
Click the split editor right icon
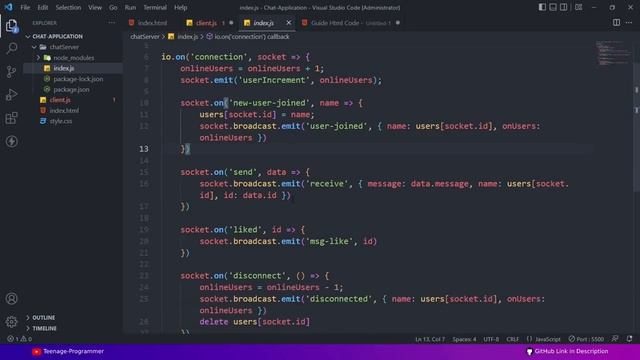click(x=616, y=23)
